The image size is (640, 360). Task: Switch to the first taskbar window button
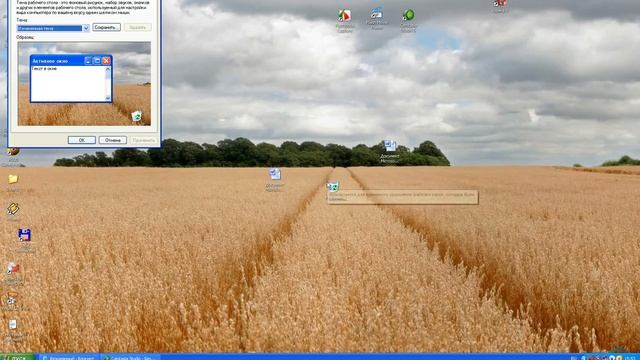click(69, 357)
